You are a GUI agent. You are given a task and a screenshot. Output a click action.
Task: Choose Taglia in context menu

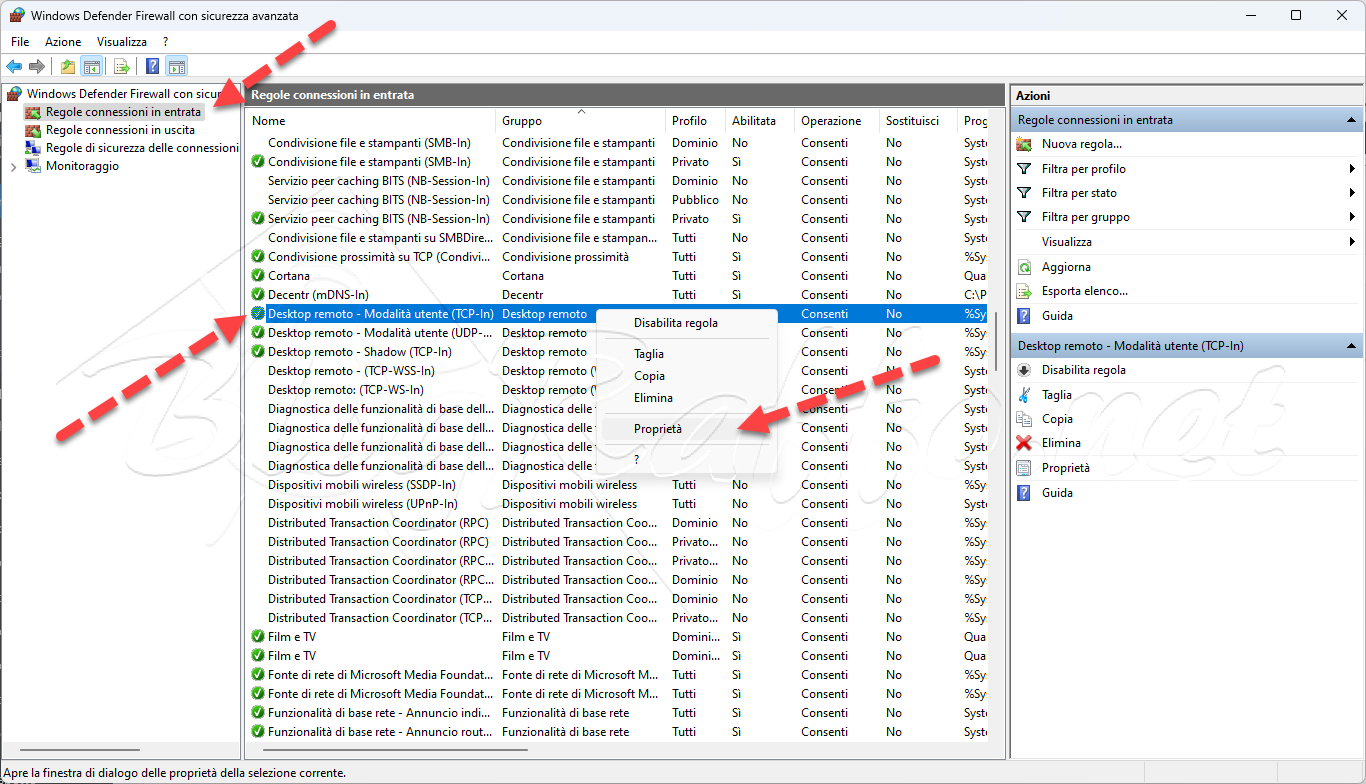coord(686,354)
